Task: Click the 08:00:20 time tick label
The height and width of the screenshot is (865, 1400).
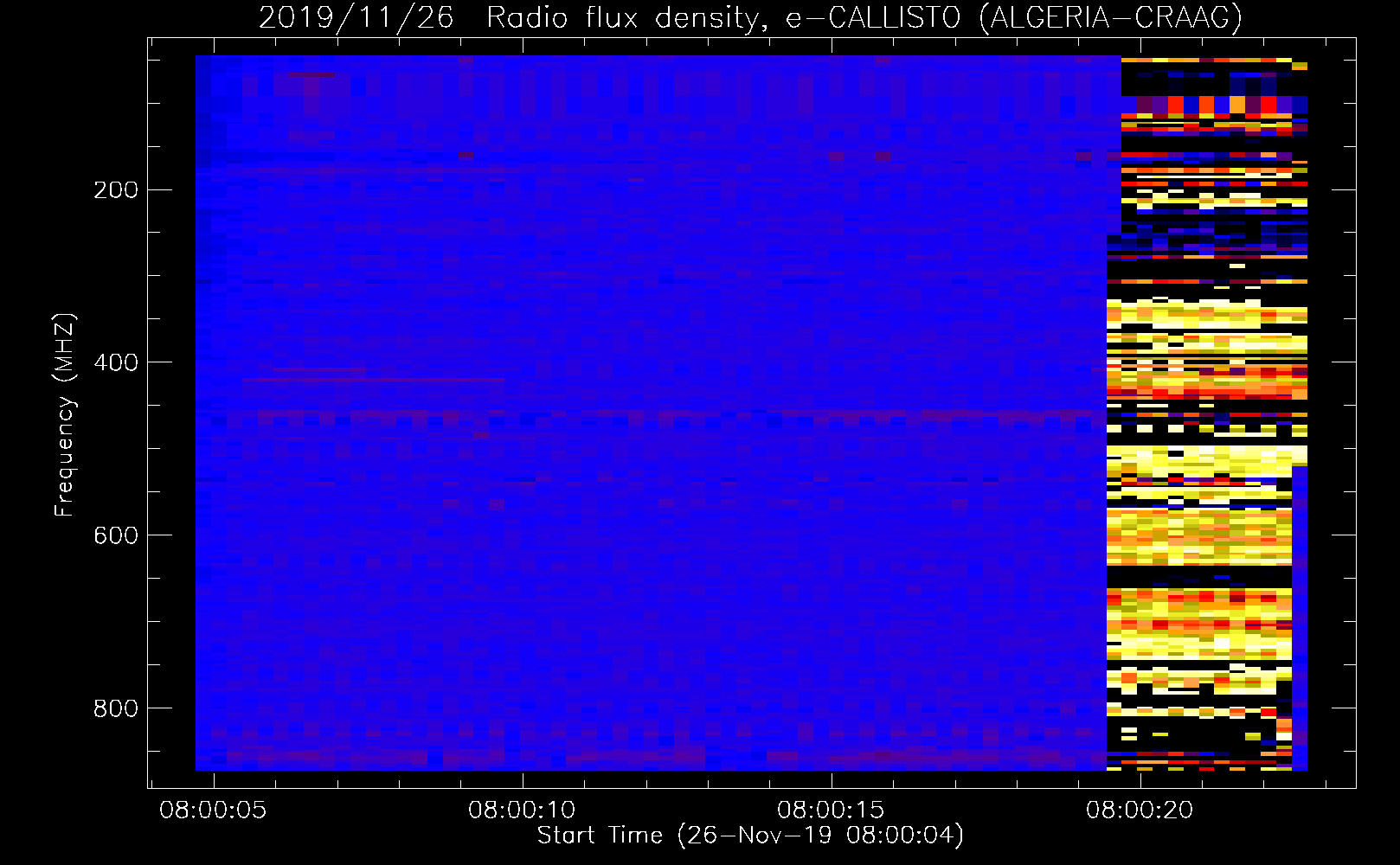Action: 1140,811
